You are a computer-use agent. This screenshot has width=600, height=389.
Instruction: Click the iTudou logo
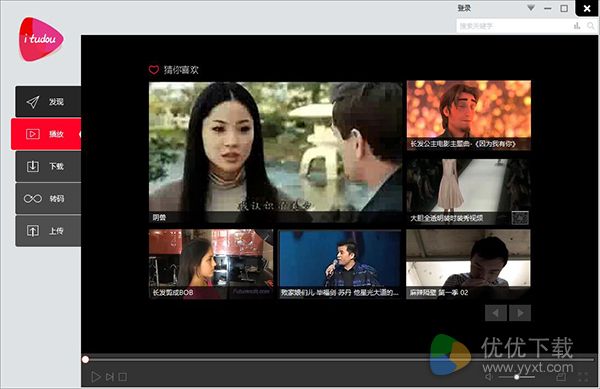(41, 39)
